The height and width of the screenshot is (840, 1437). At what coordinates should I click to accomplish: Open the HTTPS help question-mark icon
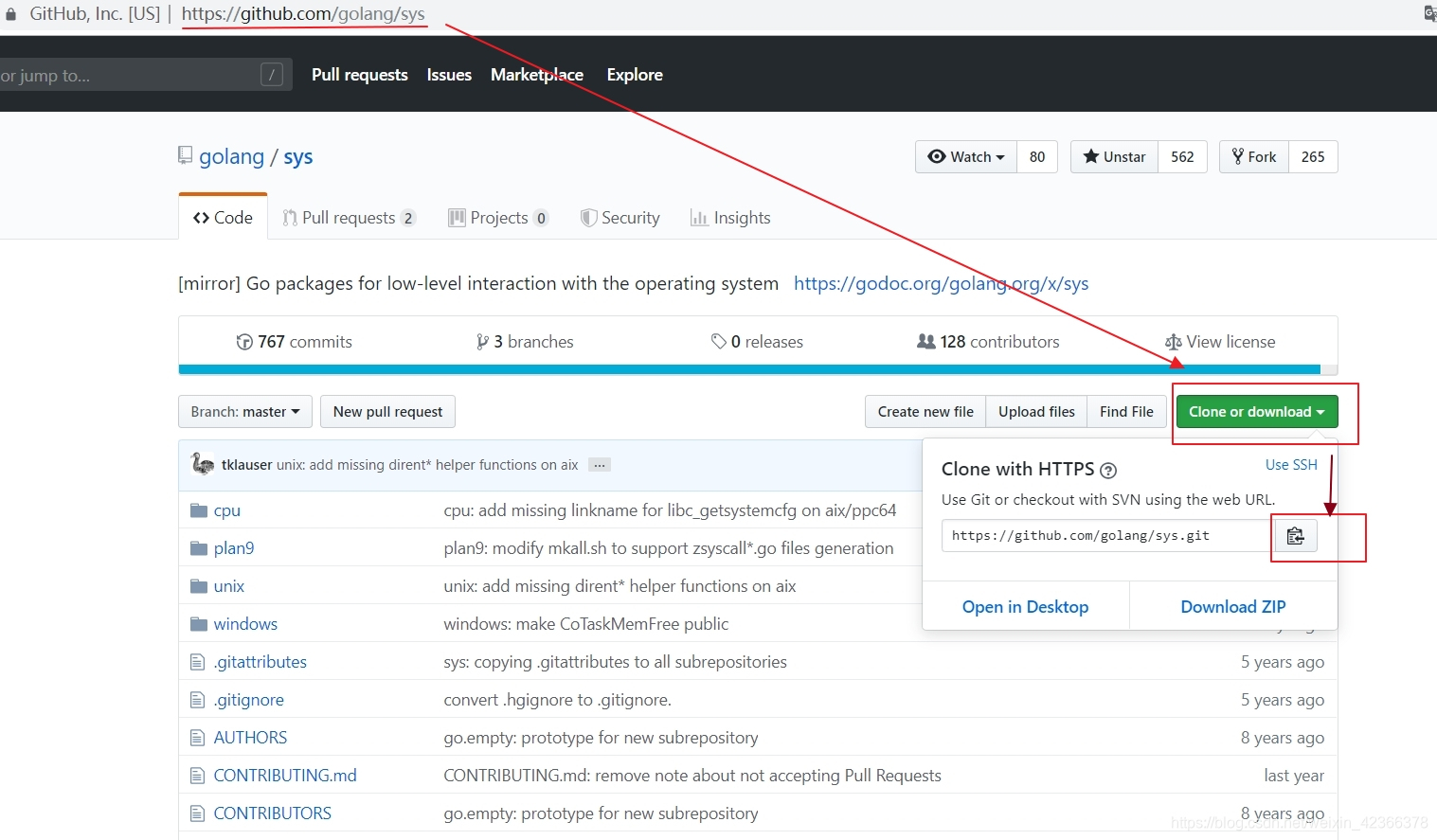(1108, 470)
